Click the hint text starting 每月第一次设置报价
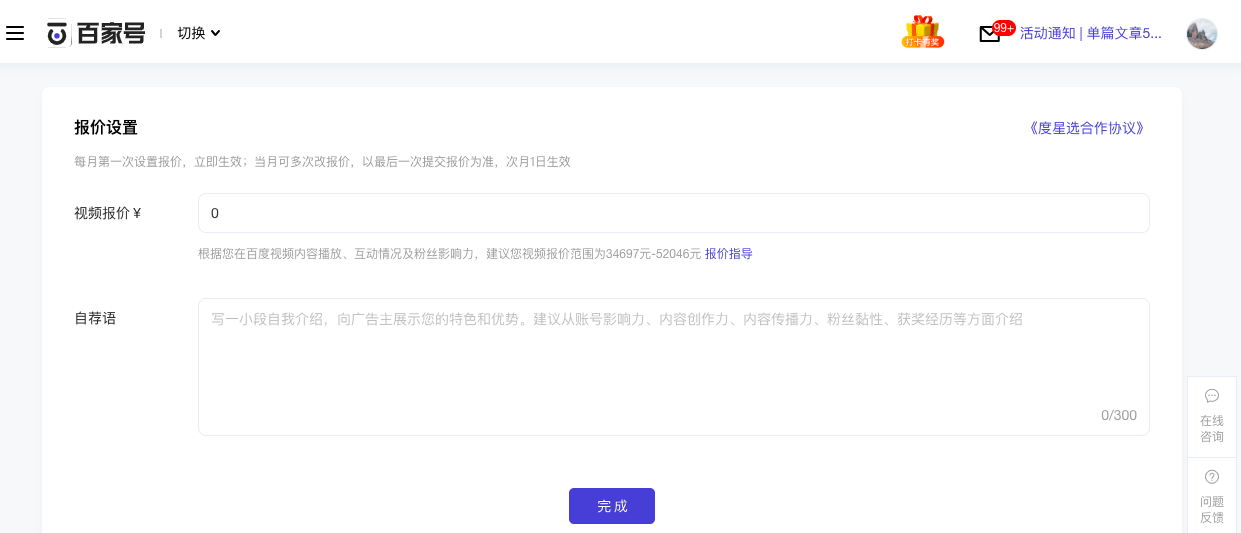1241x533 pixels. (322, 161)
